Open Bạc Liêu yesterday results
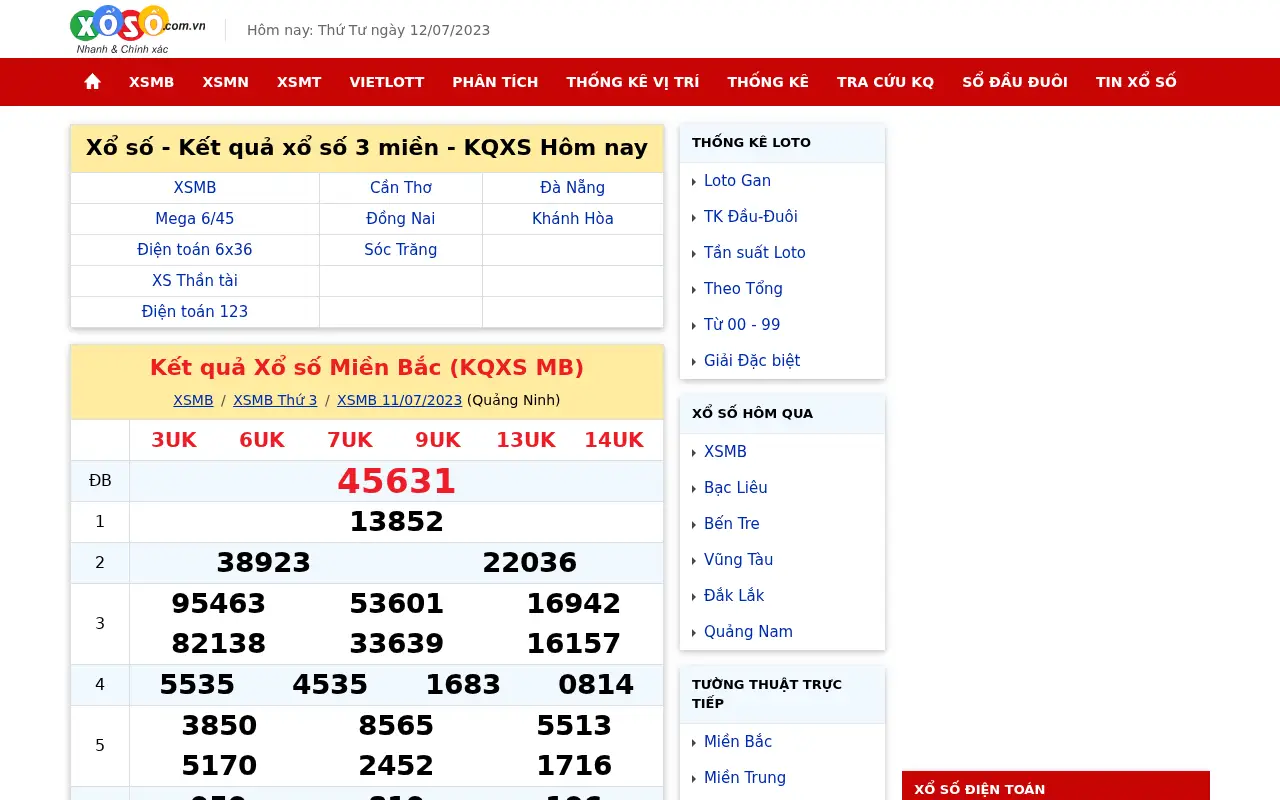1280x800 pixels. click(735, 488)
